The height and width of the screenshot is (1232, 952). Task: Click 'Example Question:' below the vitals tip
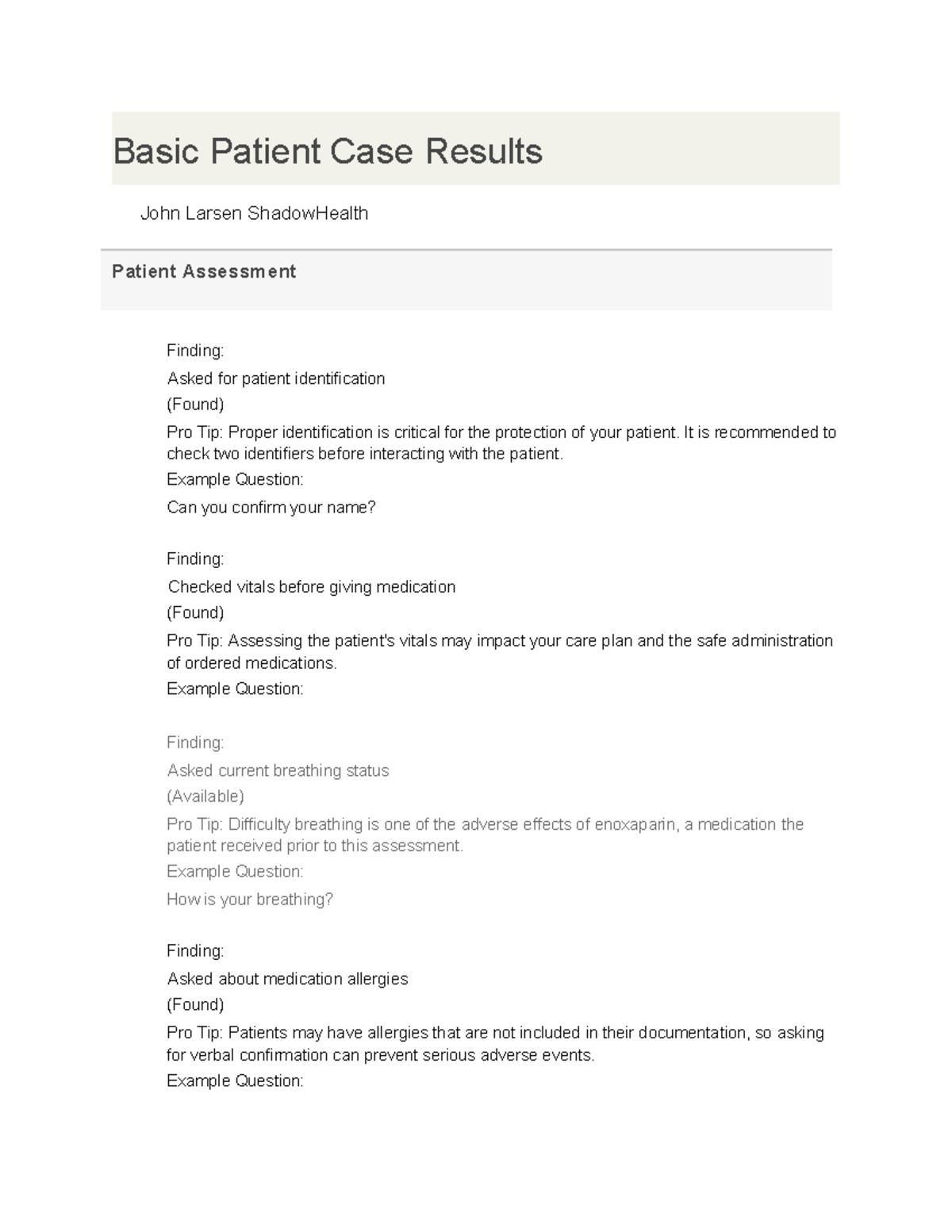(235, 689)
